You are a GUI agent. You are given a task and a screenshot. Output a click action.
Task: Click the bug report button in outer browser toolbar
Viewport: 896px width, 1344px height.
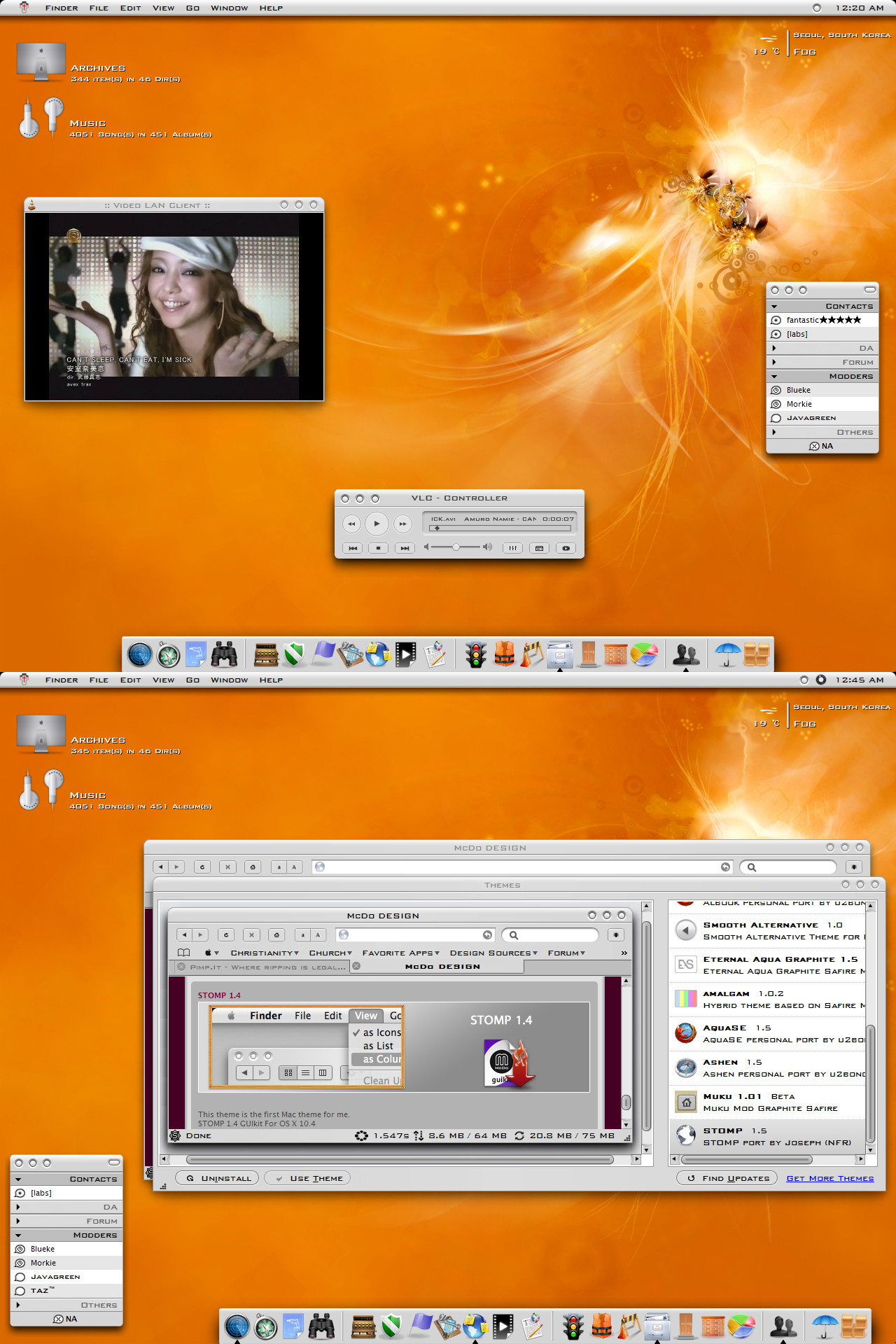pos(853,867)
